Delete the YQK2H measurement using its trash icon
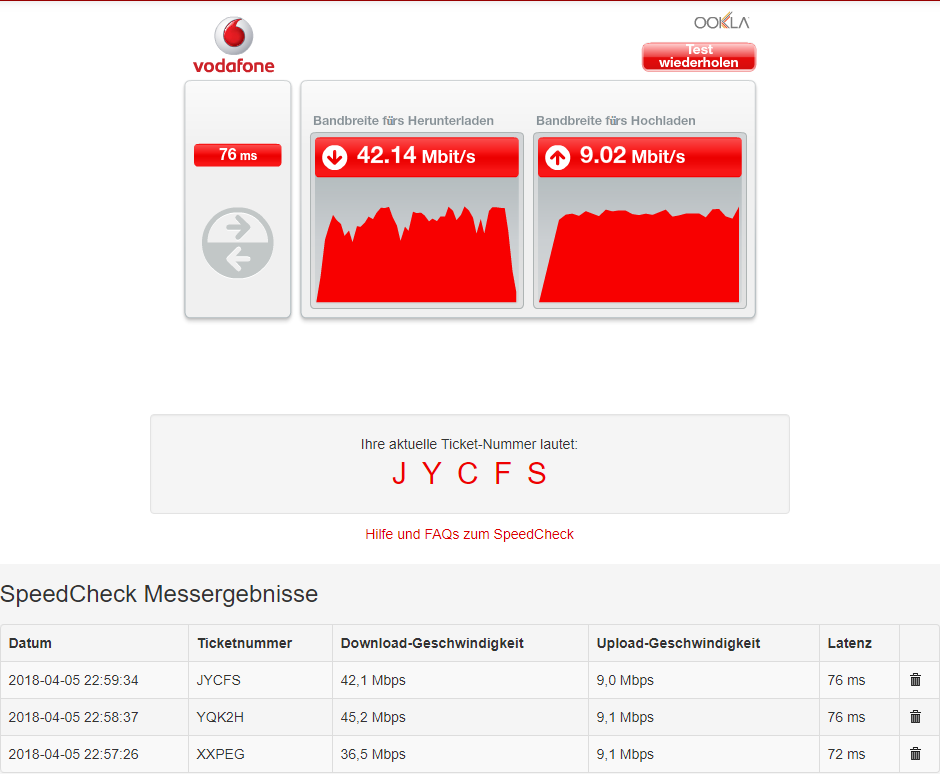 coord(914,717)
